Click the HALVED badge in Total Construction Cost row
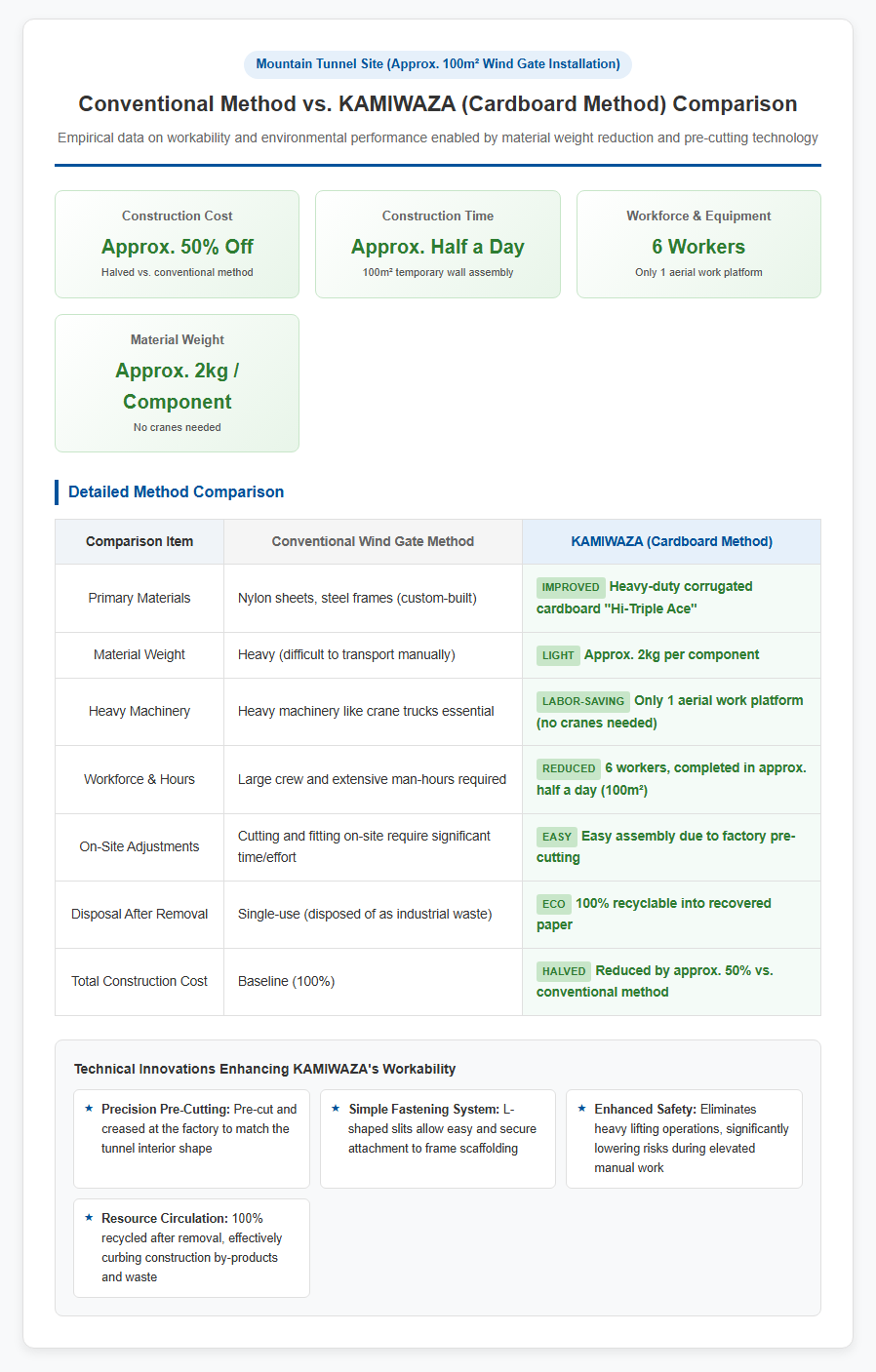This screenshot has width=876, height=1372. pos(564,971)
